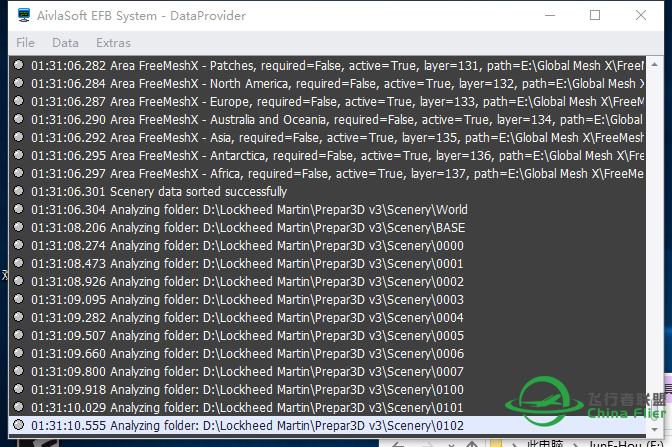The width and height of the screenshot is (672, 447).
Task: Open the Extras menu
Action: [113, 43]
